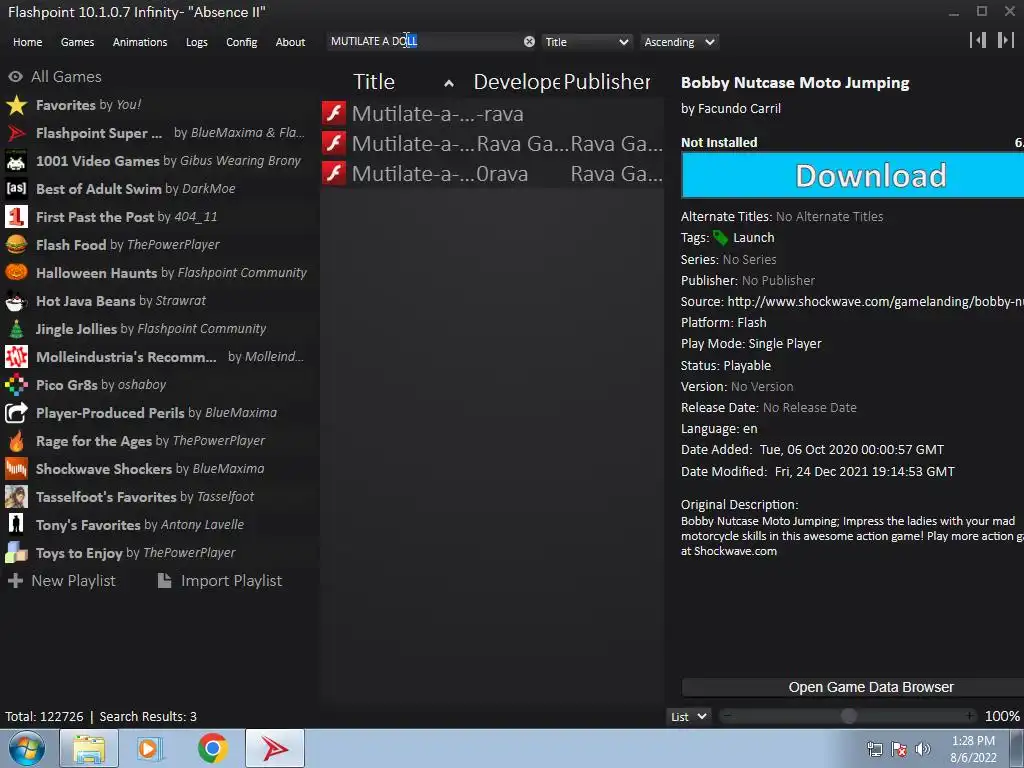Open the media player taskbar icon
This screenshot has height=768, width=1024.
tap(150, 748)
